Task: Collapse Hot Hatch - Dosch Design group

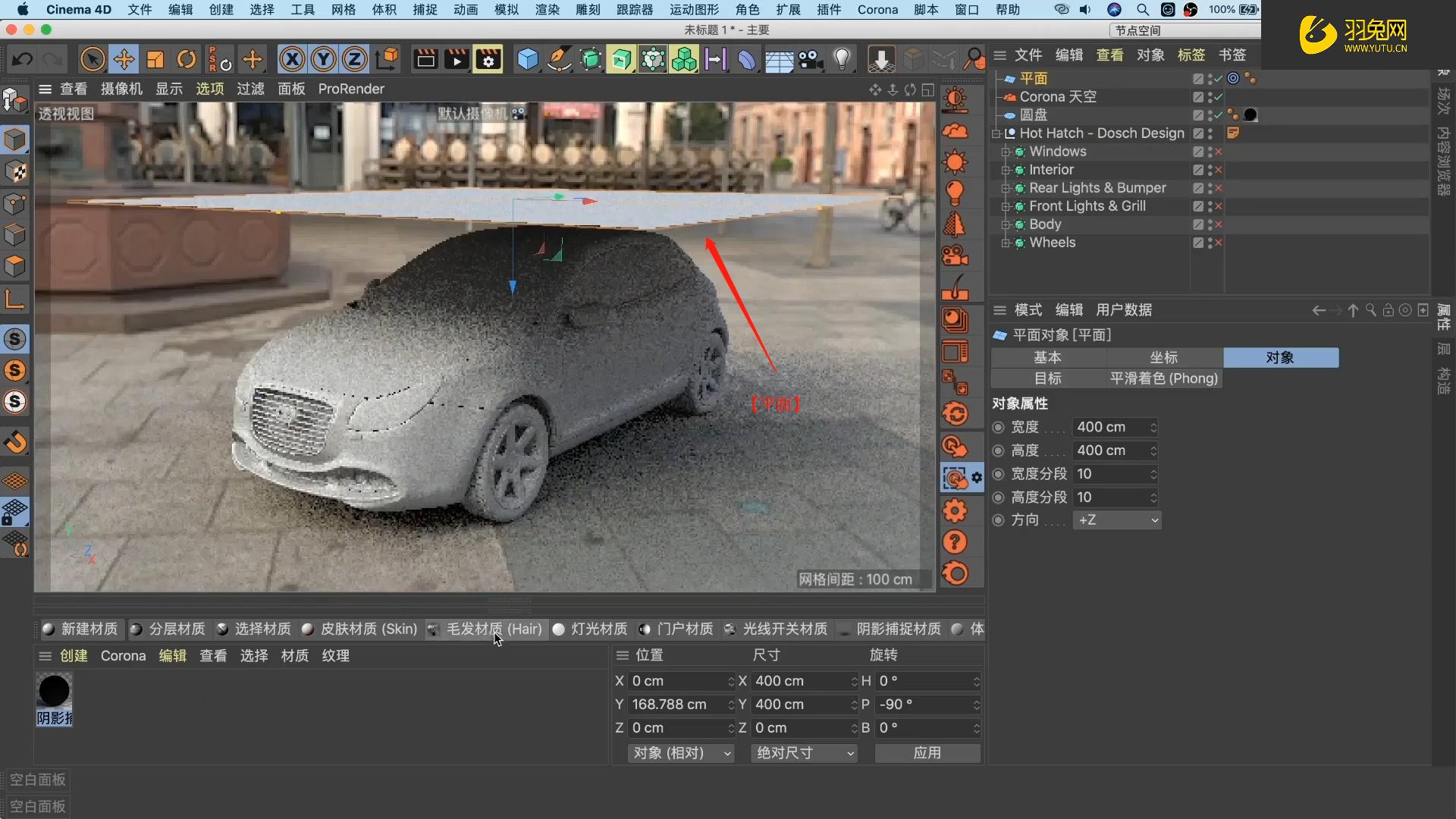Action: pos(996,133)
